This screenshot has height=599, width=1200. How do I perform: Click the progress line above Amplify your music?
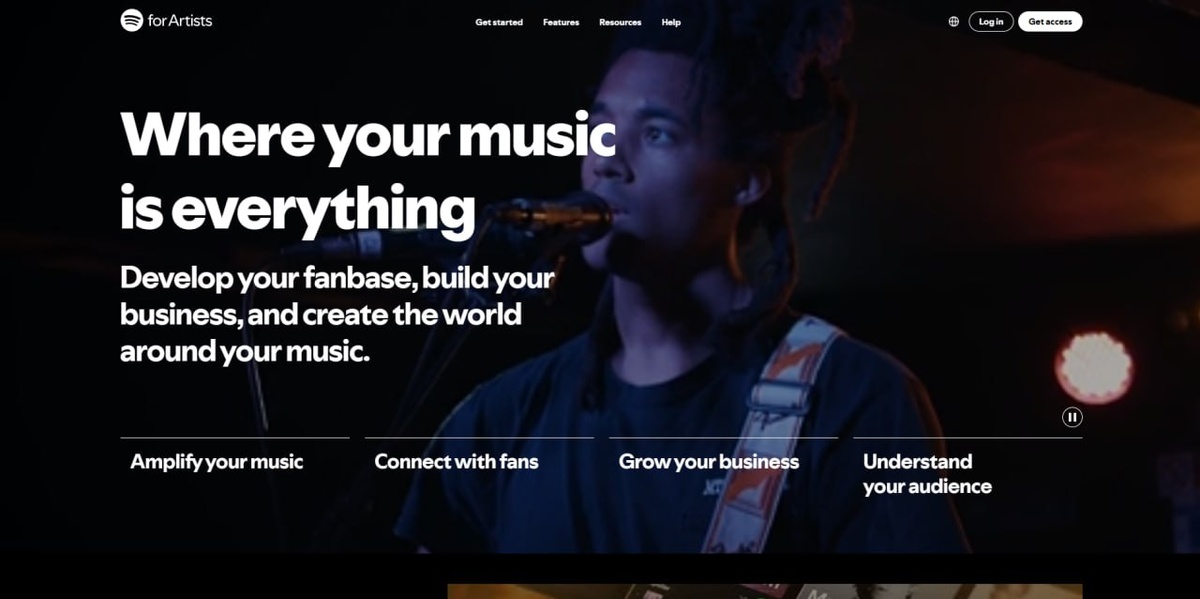[x=235, y=438]
